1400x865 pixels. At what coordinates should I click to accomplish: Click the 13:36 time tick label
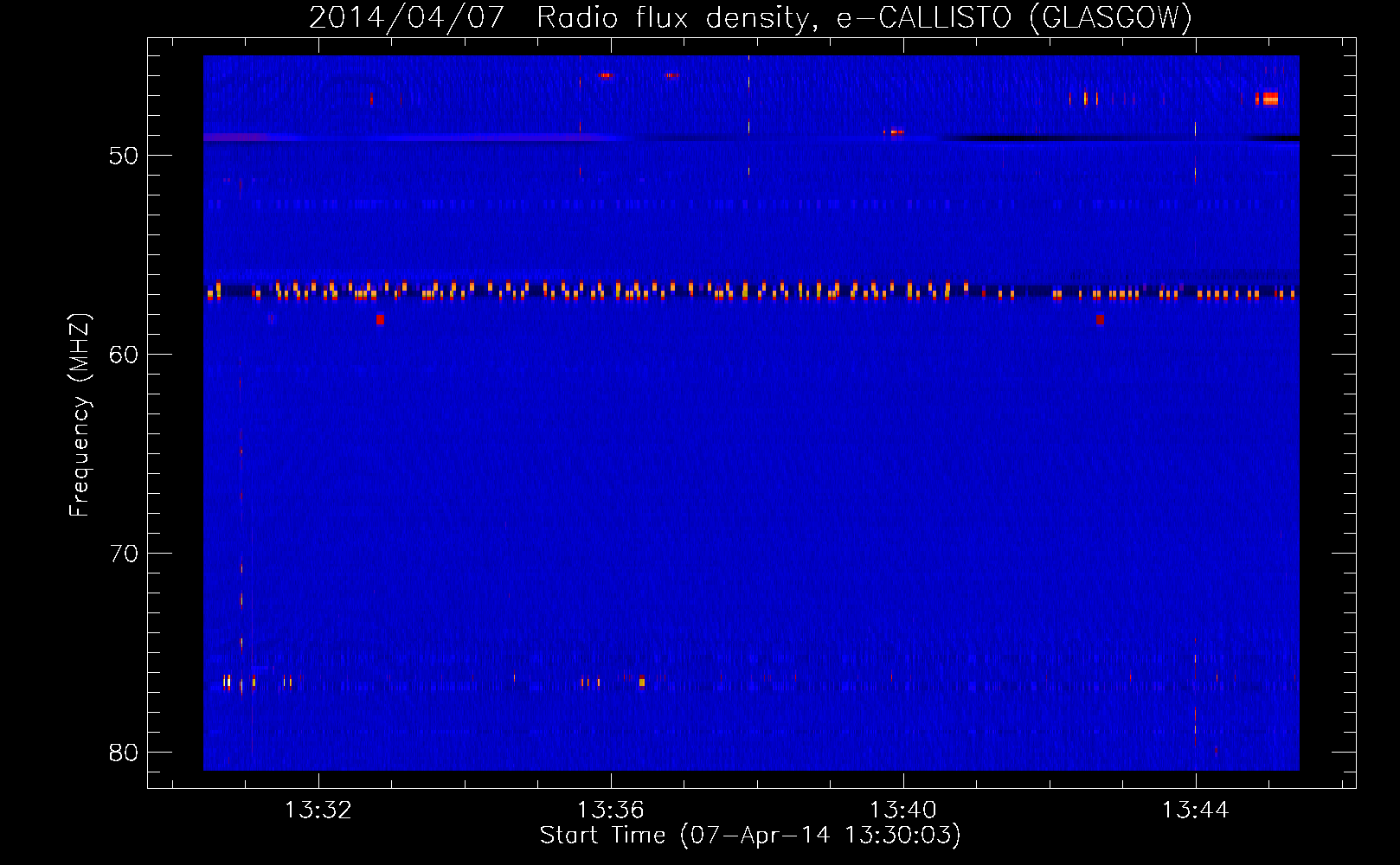click(x=611, y=811)
